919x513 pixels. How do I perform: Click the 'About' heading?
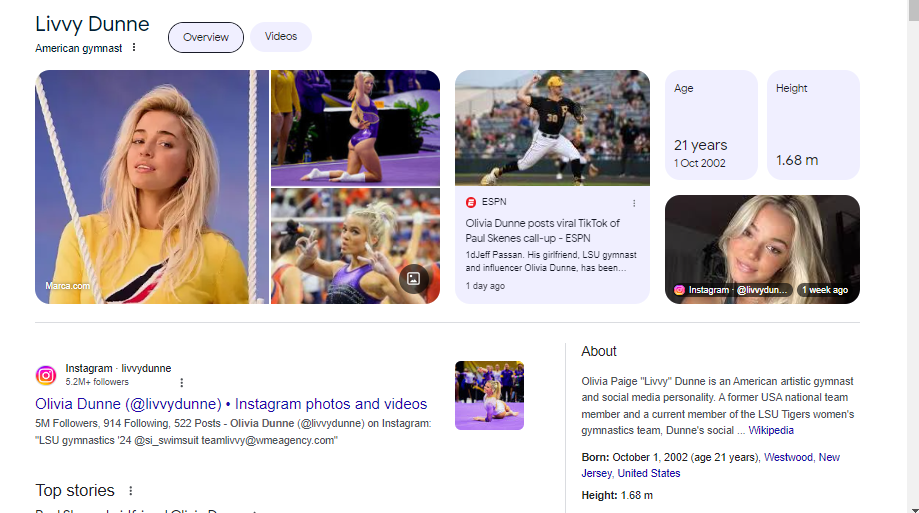coord(598,351)
